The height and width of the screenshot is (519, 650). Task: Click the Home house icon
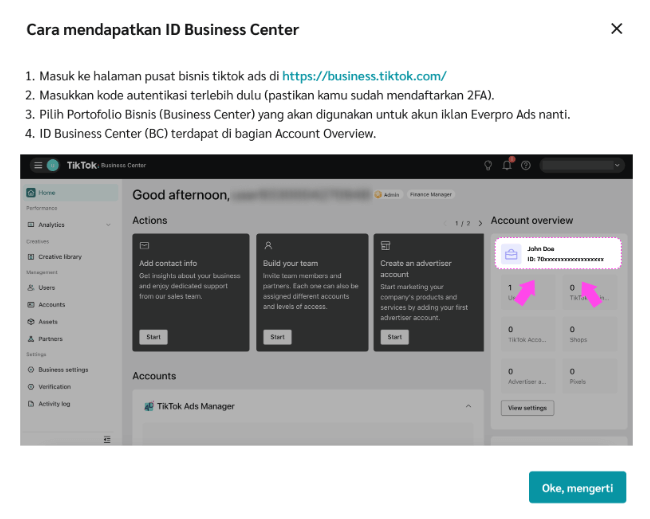pyautogui.click(x=31, y=193)
